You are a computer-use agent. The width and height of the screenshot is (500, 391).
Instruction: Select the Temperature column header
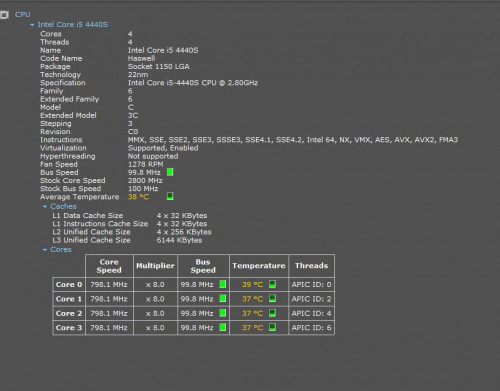tap(259, 266)
